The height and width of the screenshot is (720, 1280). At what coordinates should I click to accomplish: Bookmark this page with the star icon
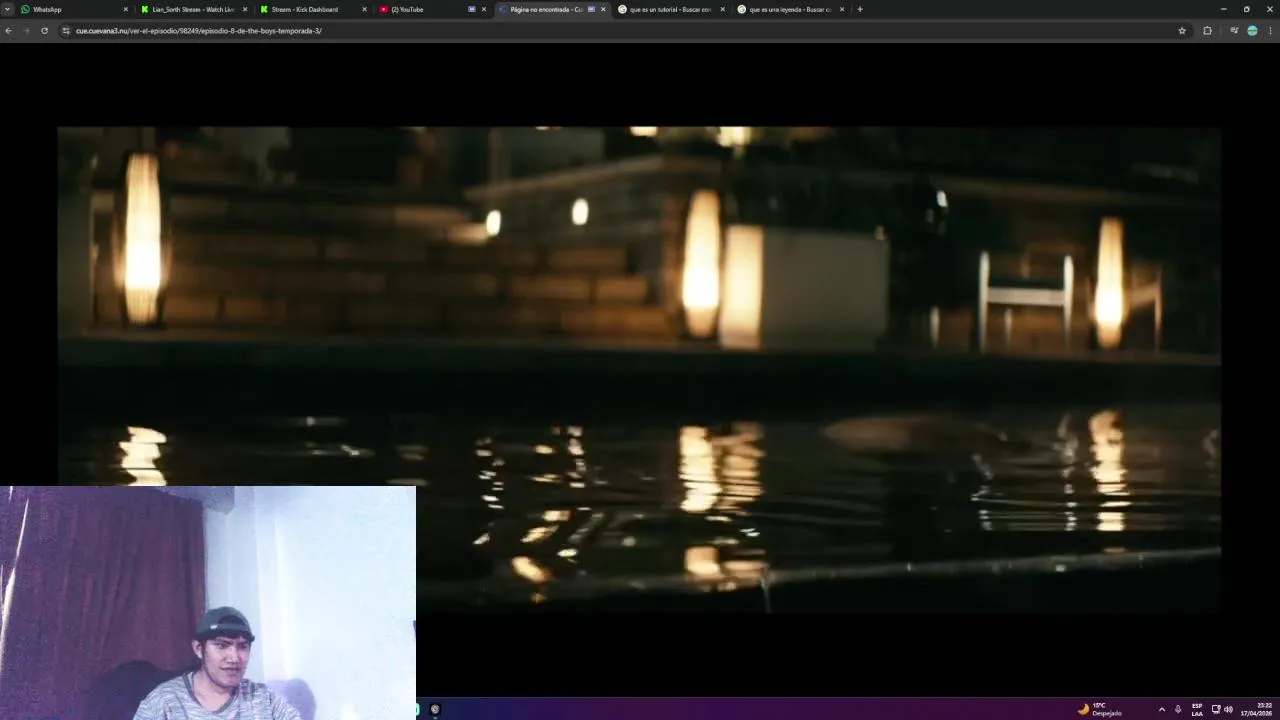click(1182, 31)
